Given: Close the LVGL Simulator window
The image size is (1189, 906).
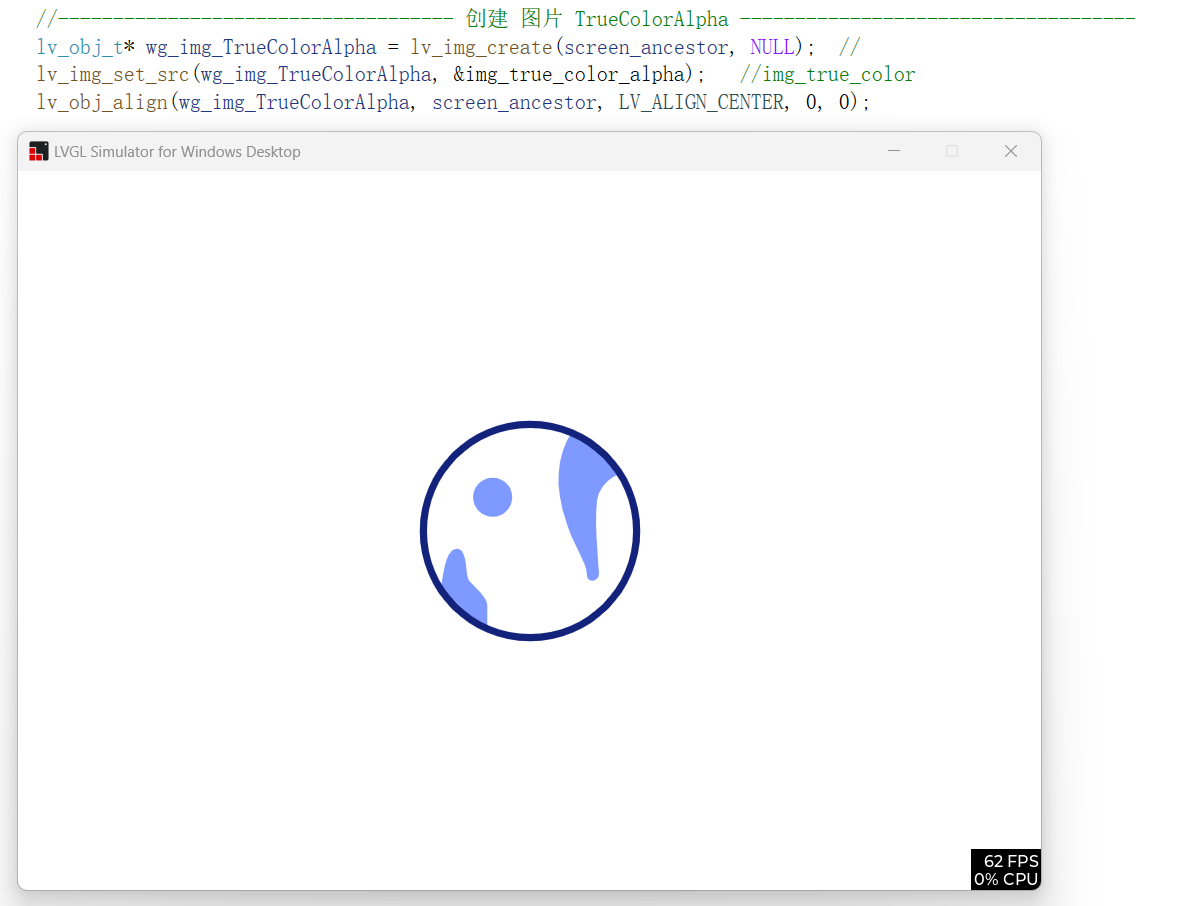Looking at the screenshot, I should point(1010,151).
